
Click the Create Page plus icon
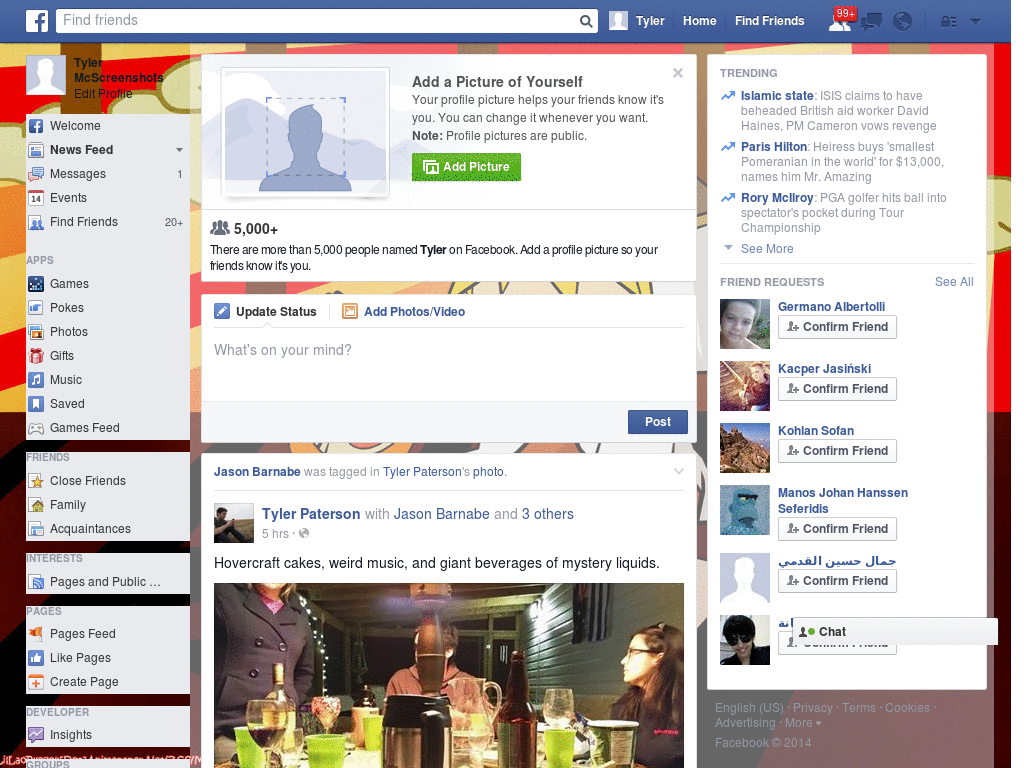pyautogui.click(x=36, y=682)
